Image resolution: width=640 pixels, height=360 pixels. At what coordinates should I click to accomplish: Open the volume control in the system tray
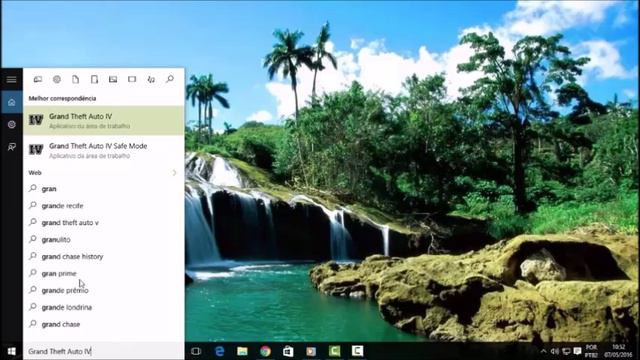(554, 351)
